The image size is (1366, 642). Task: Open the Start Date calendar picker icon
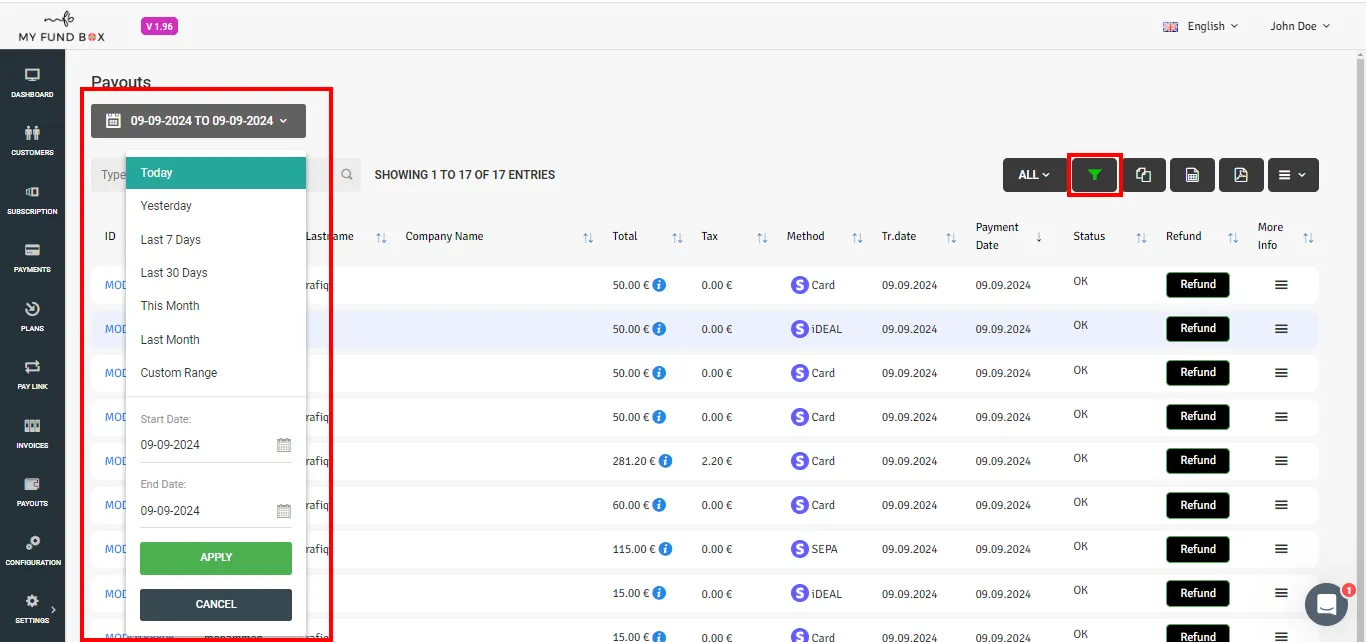284,445
